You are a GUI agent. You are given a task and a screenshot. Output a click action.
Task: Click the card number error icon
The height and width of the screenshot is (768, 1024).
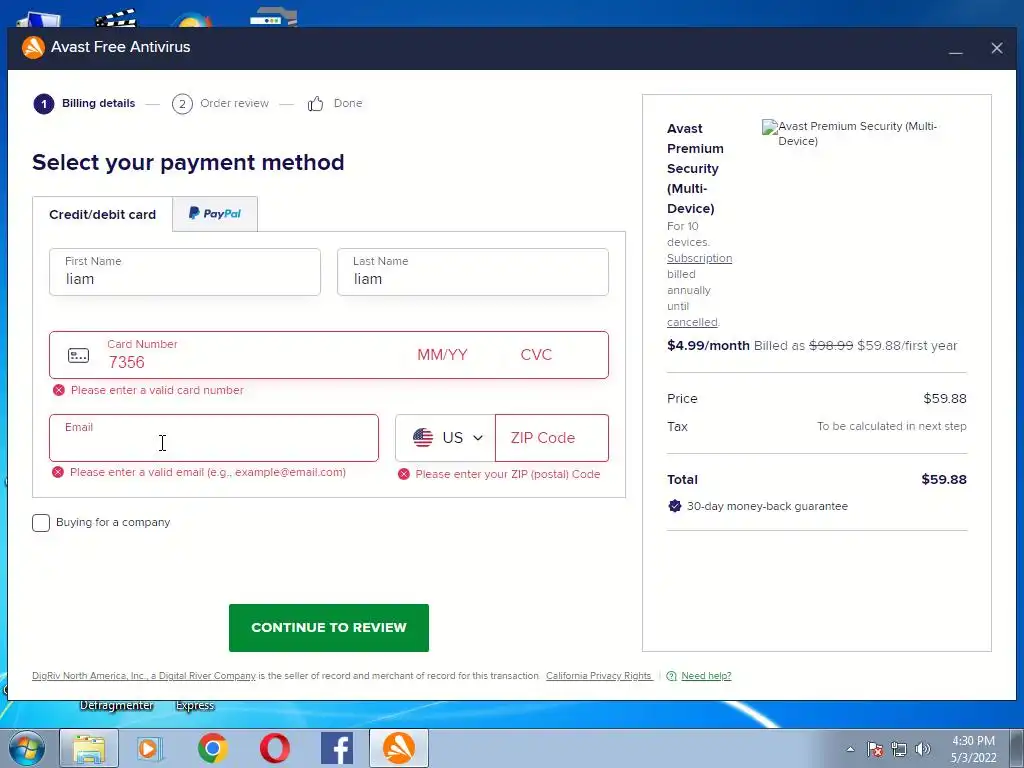coord(59,390)
